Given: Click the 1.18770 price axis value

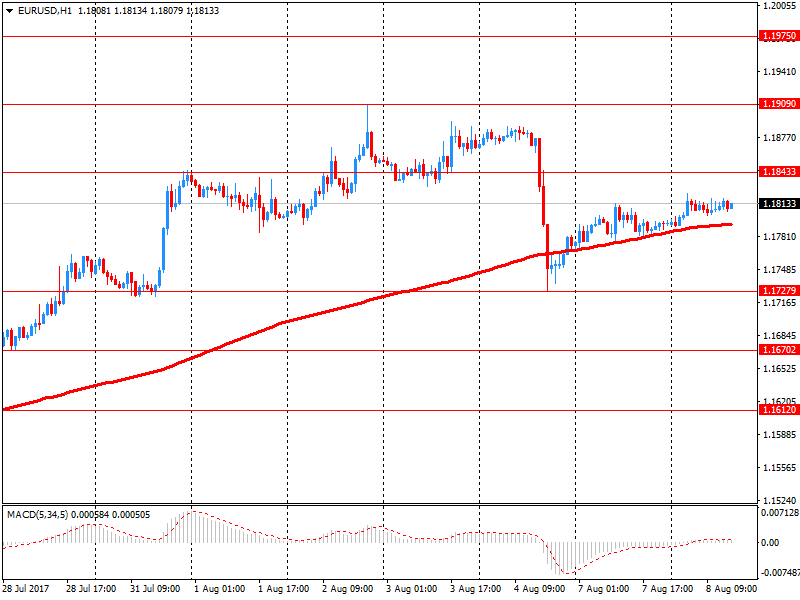Looking at the screenshot, I should [x=780, y=138].
